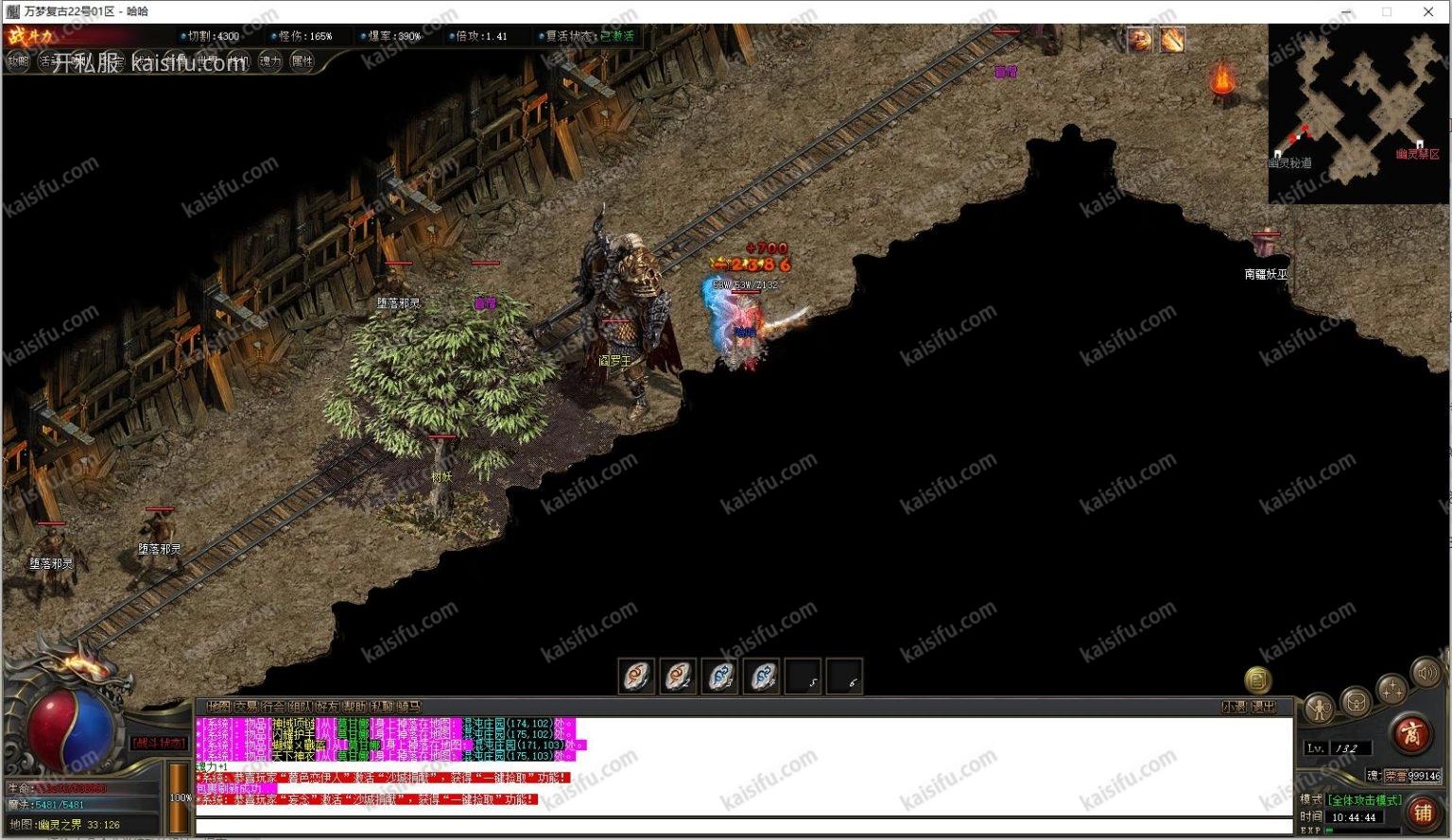
Task: Click the 神域项链 drop message in chat
Action: [386, 724]
